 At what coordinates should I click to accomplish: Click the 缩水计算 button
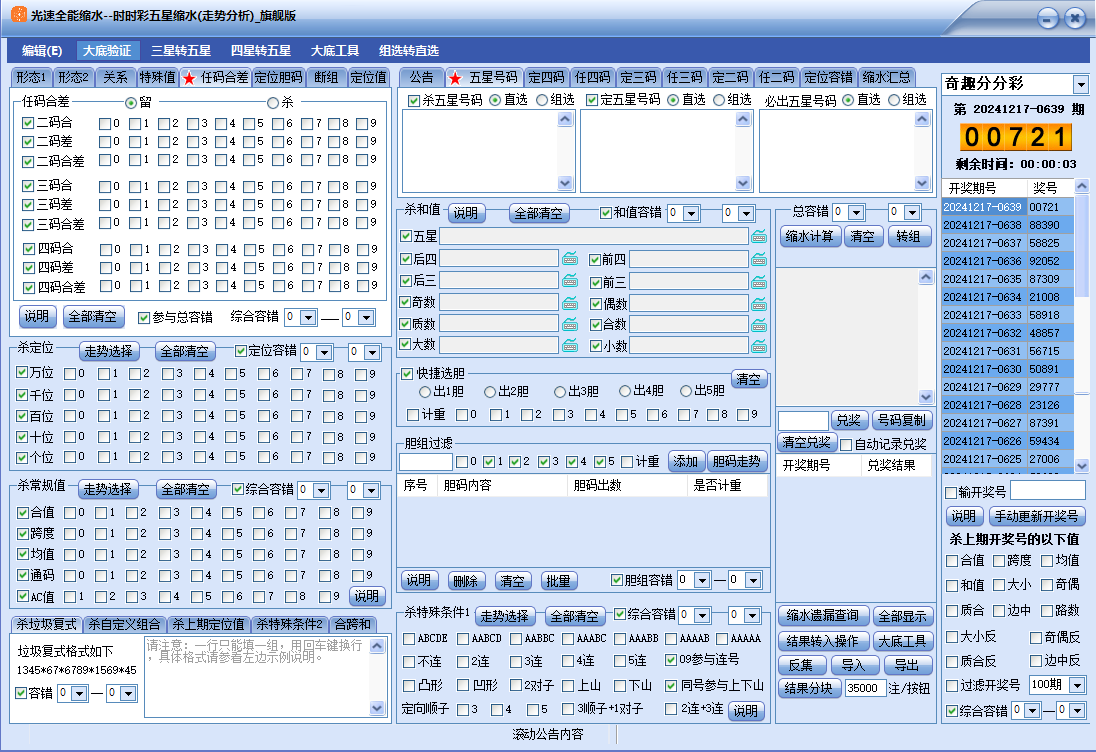pos(810,237)
